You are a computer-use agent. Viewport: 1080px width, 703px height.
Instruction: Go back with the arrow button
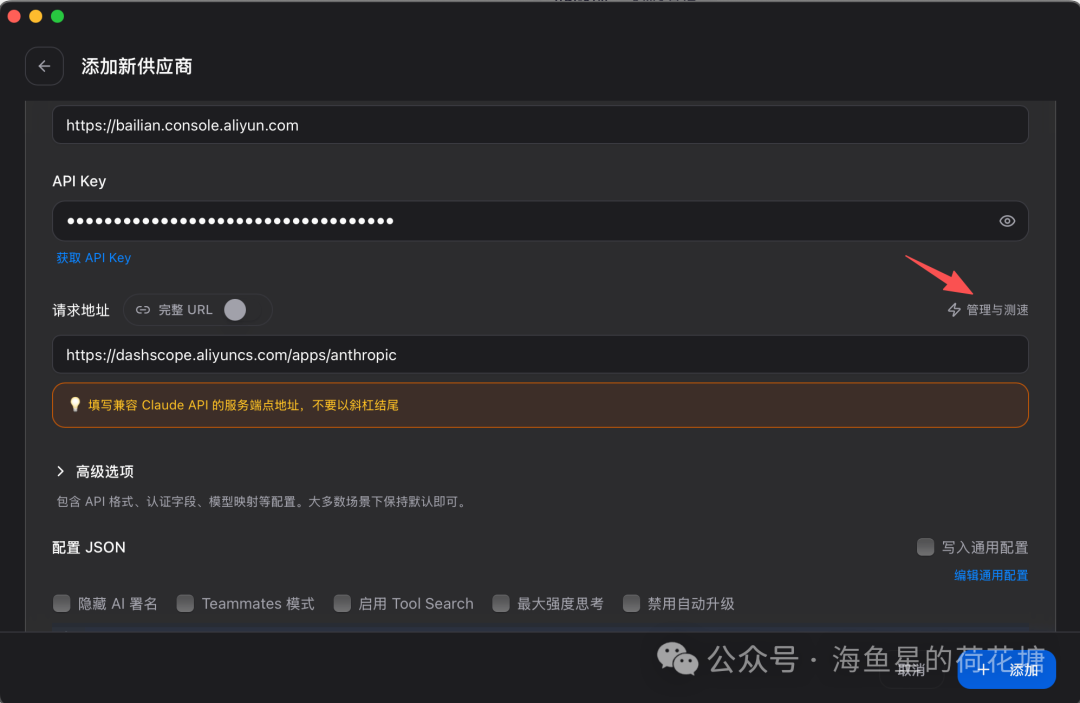[x=44, y=66]
